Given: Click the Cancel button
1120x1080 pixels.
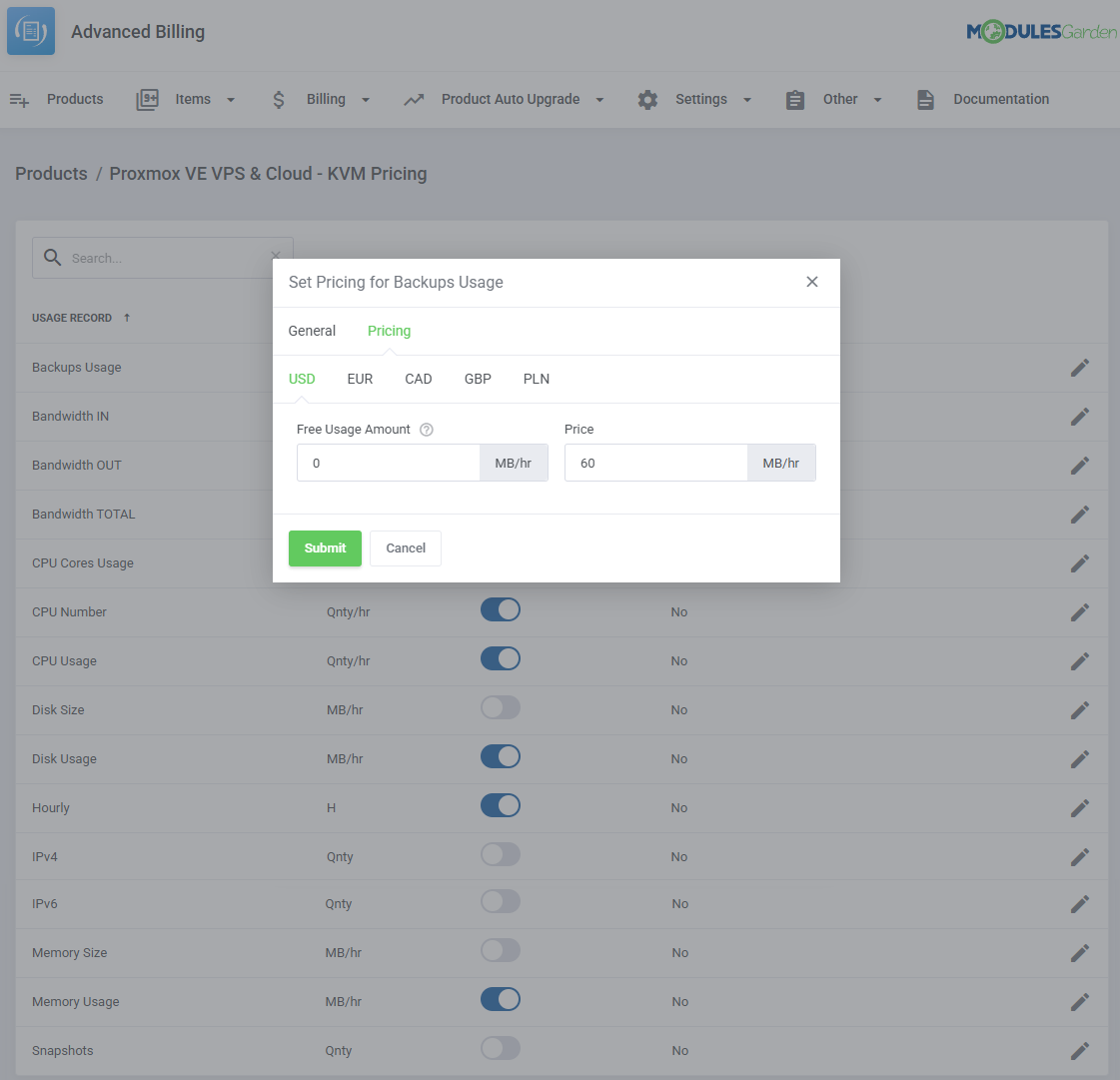Looking at the screenshot, I should pos(406,548).
